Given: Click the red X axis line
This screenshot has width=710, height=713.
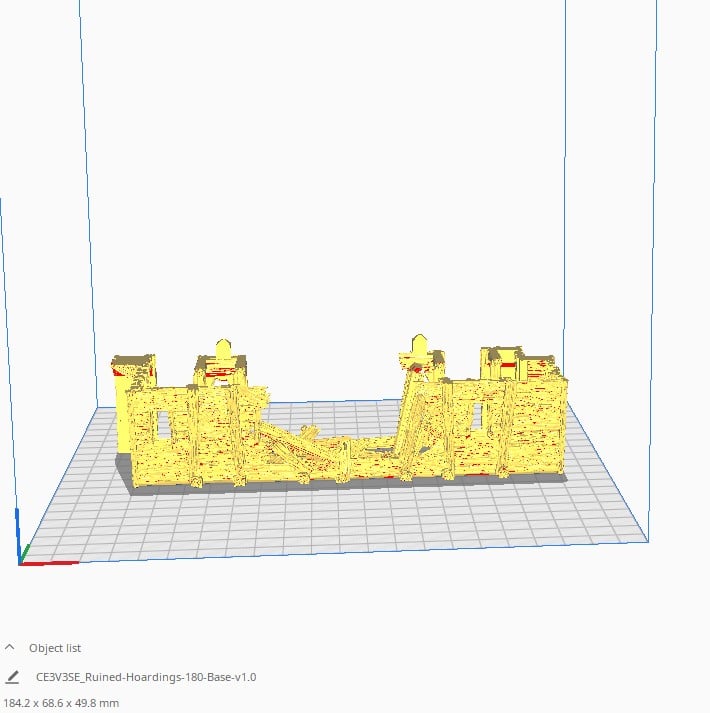Looking at the screenshot, I should click(x=50, y=564).
